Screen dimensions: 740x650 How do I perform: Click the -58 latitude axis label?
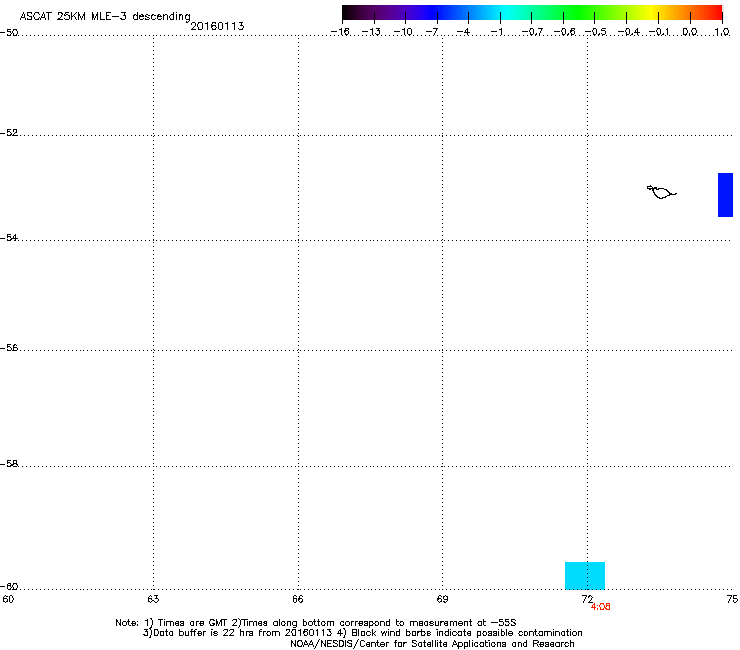[x=9, y=464]
